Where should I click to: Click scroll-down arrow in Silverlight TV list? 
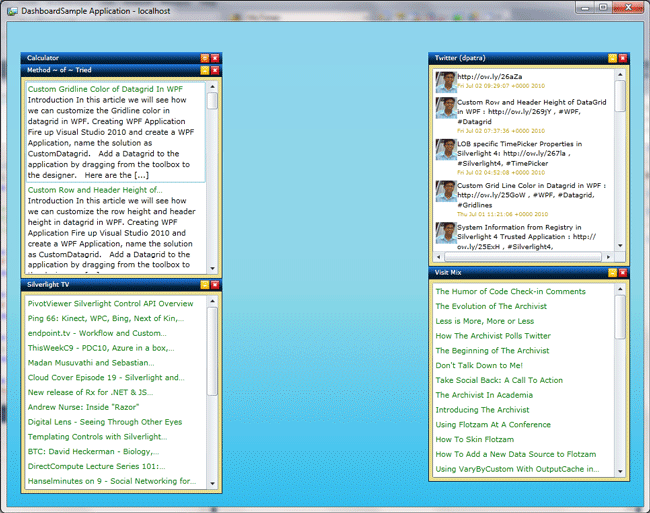coord(212,483)
